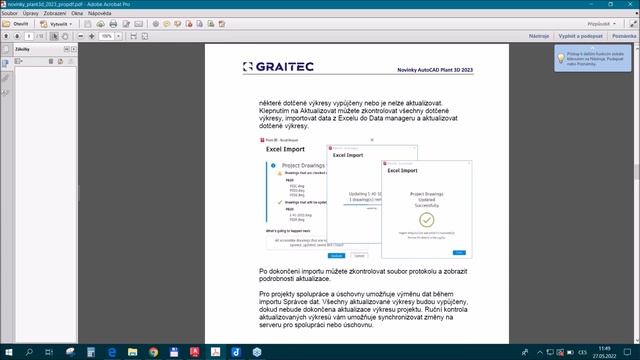Open Microsoft Edge from taskbar

click(111, 352)
